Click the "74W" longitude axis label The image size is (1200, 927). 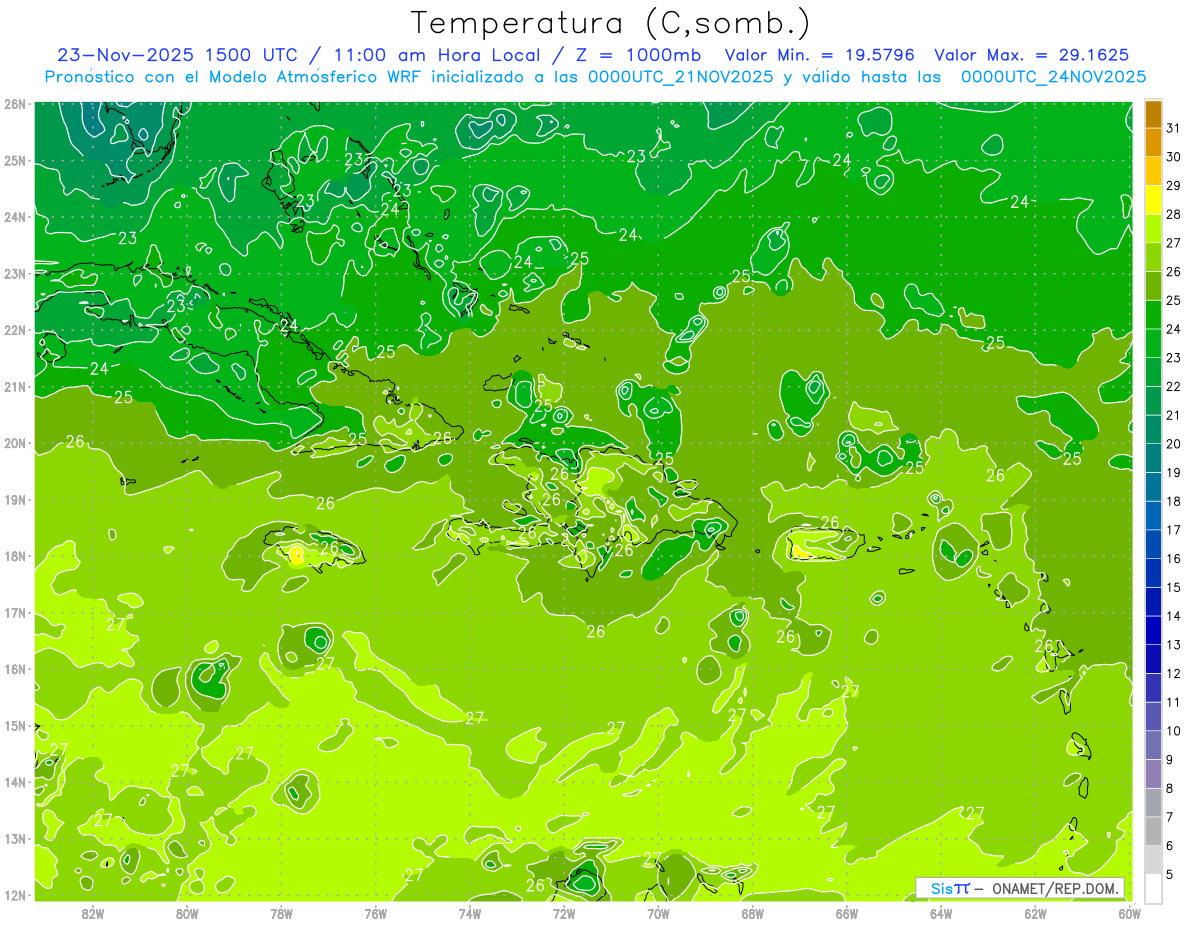point(469,913)
